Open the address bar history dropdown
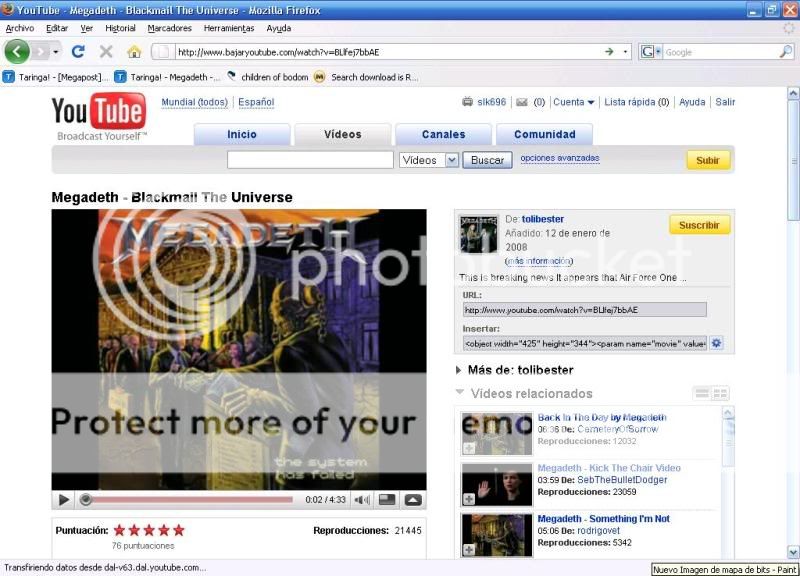This screenshot has height=576, width=800. point(625,52)
